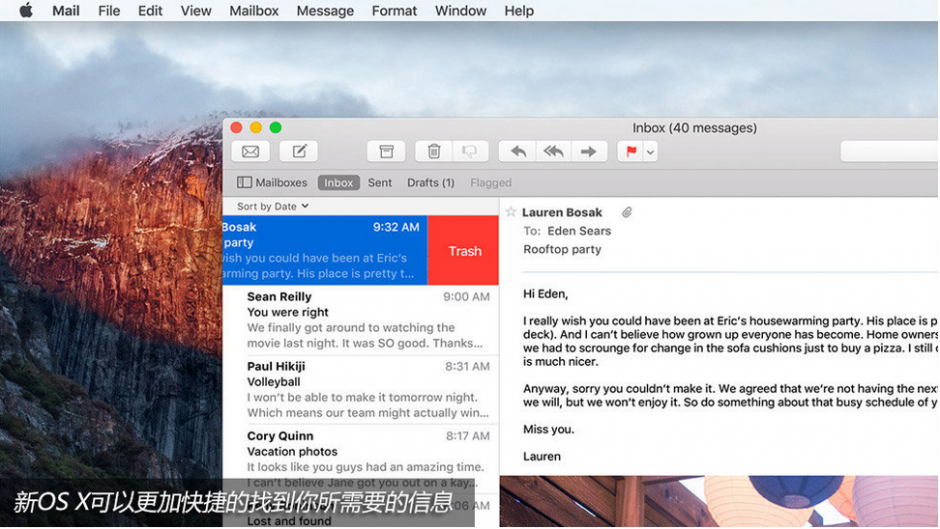This screenshot has width=940, height=529.
Task: Flag the message with red flag
Action: pyautogui.click(x=631, y=152)
